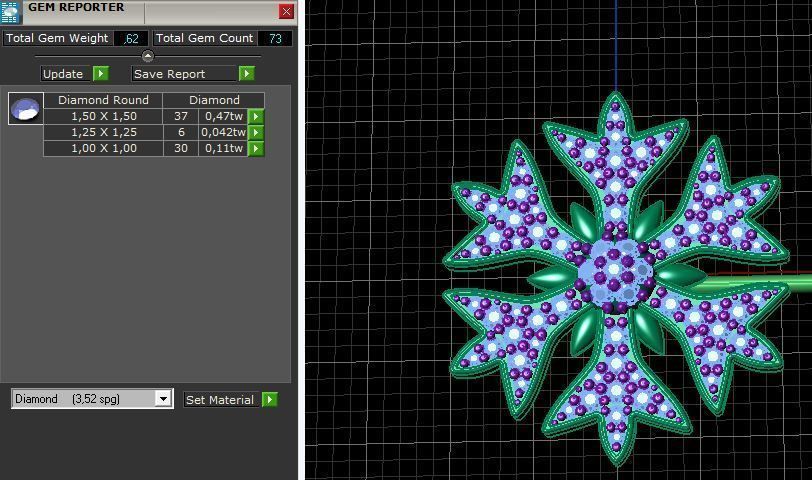Close the Gem Reporter panel
812x480 pixels.
pyautogui.click(x=286, y=11)
